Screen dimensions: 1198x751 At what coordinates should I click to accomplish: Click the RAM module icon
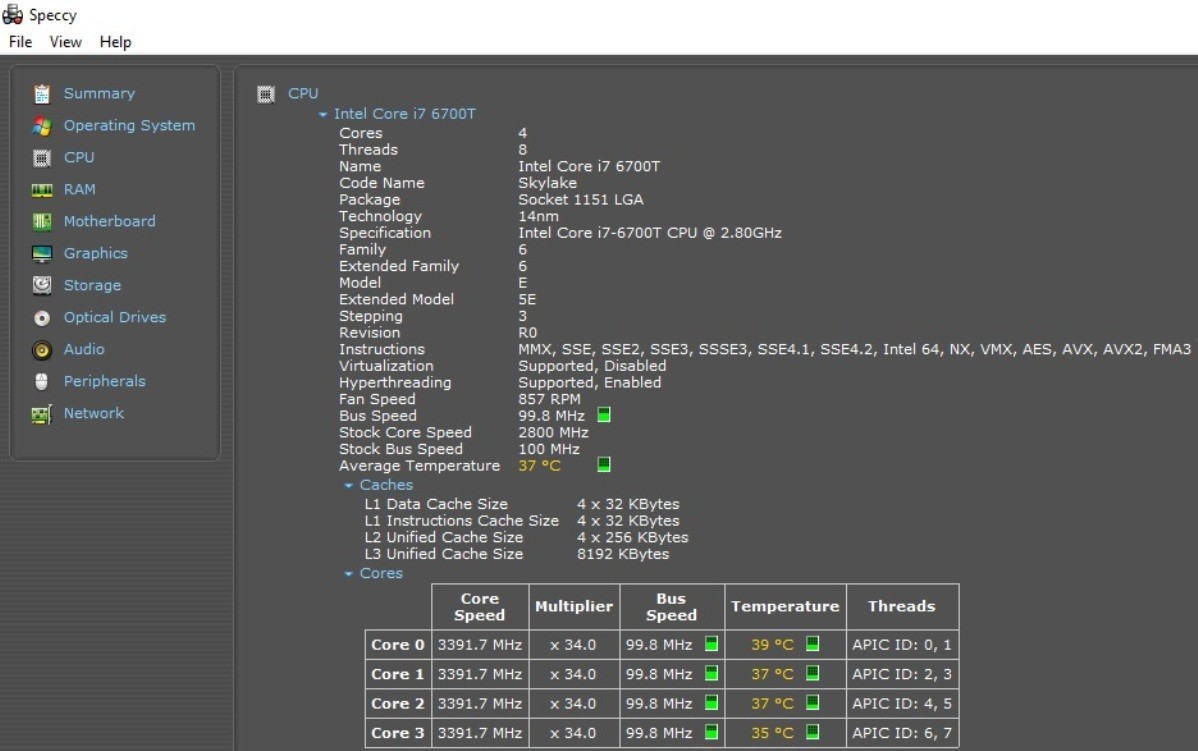(42, 190)
